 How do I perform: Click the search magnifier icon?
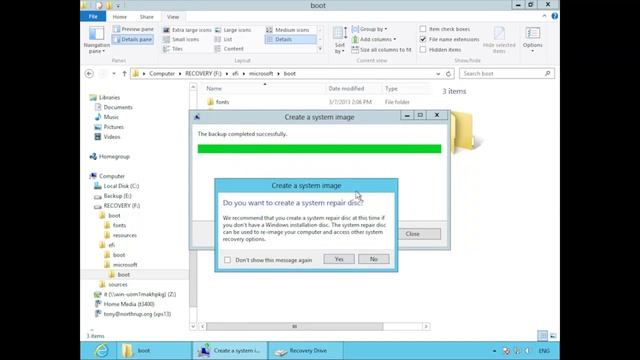[x=547, y=73]
